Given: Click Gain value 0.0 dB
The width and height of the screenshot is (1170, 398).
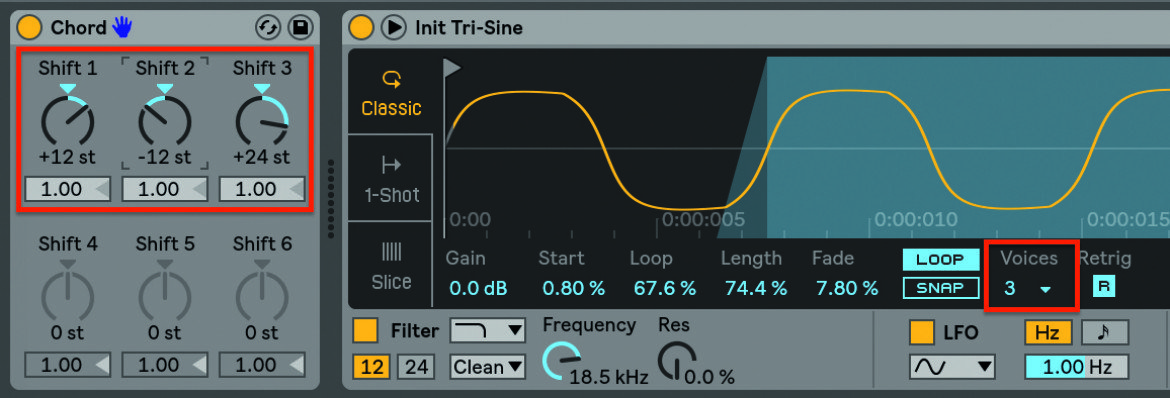Looking at the screenshot, I should pos(477,288).
